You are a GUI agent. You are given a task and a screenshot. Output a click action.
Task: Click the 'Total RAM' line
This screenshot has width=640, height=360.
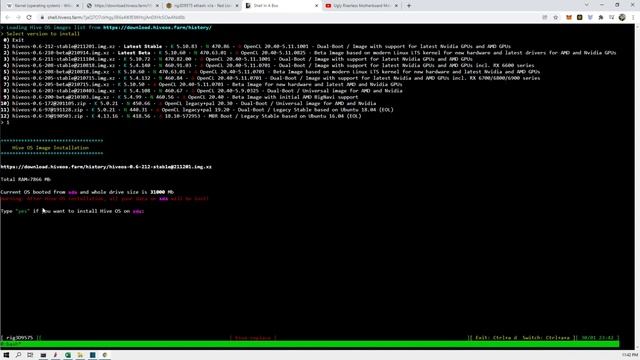[x=26, y=179]
